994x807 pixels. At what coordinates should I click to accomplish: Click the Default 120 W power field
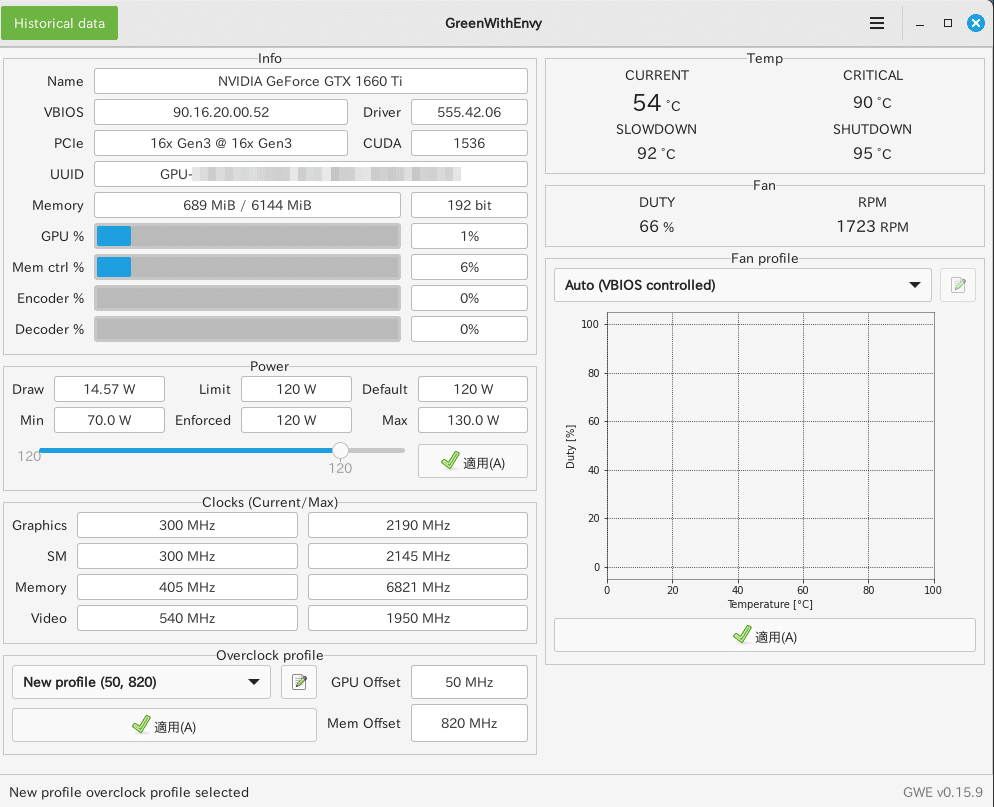pyautogui.click(x=473, y=389)
